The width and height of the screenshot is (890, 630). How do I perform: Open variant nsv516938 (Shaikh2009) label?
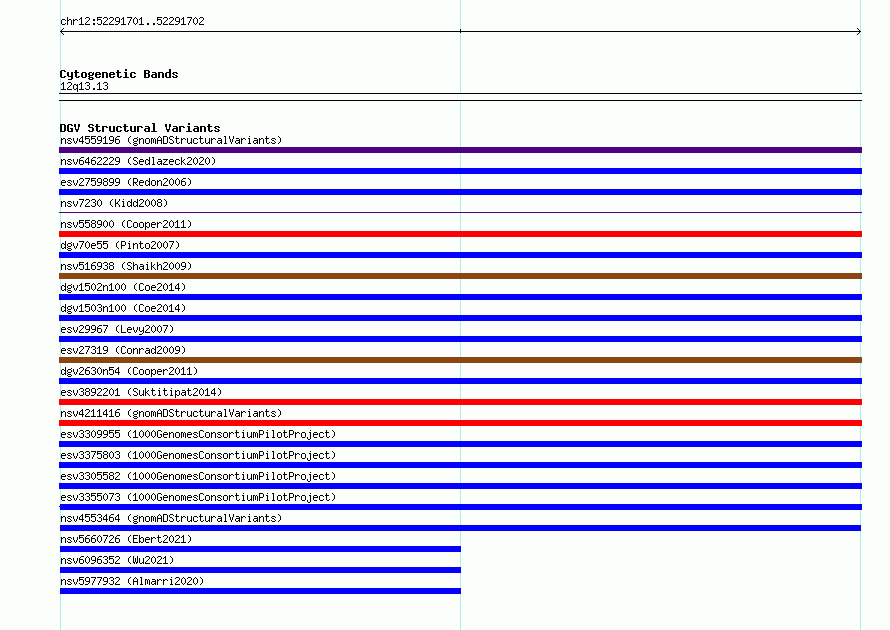point(126,266)
